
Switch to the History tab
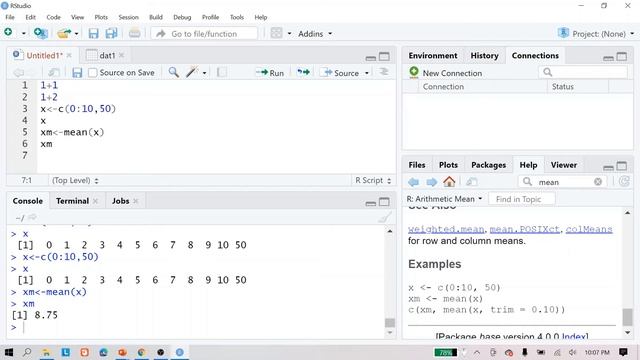(484, 56)
